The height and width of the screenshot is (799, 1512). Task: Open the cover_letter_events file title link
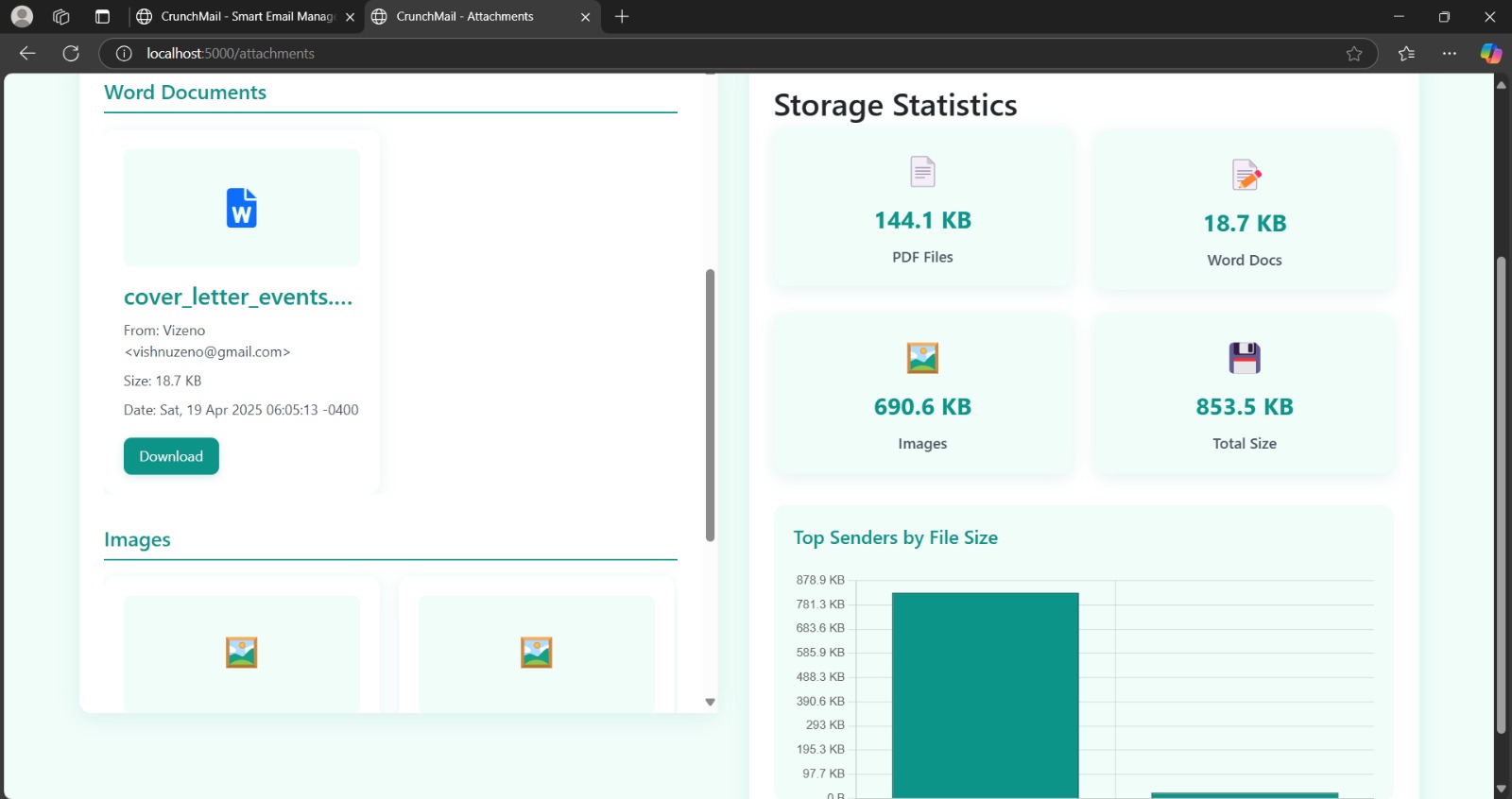click(238, 297)
